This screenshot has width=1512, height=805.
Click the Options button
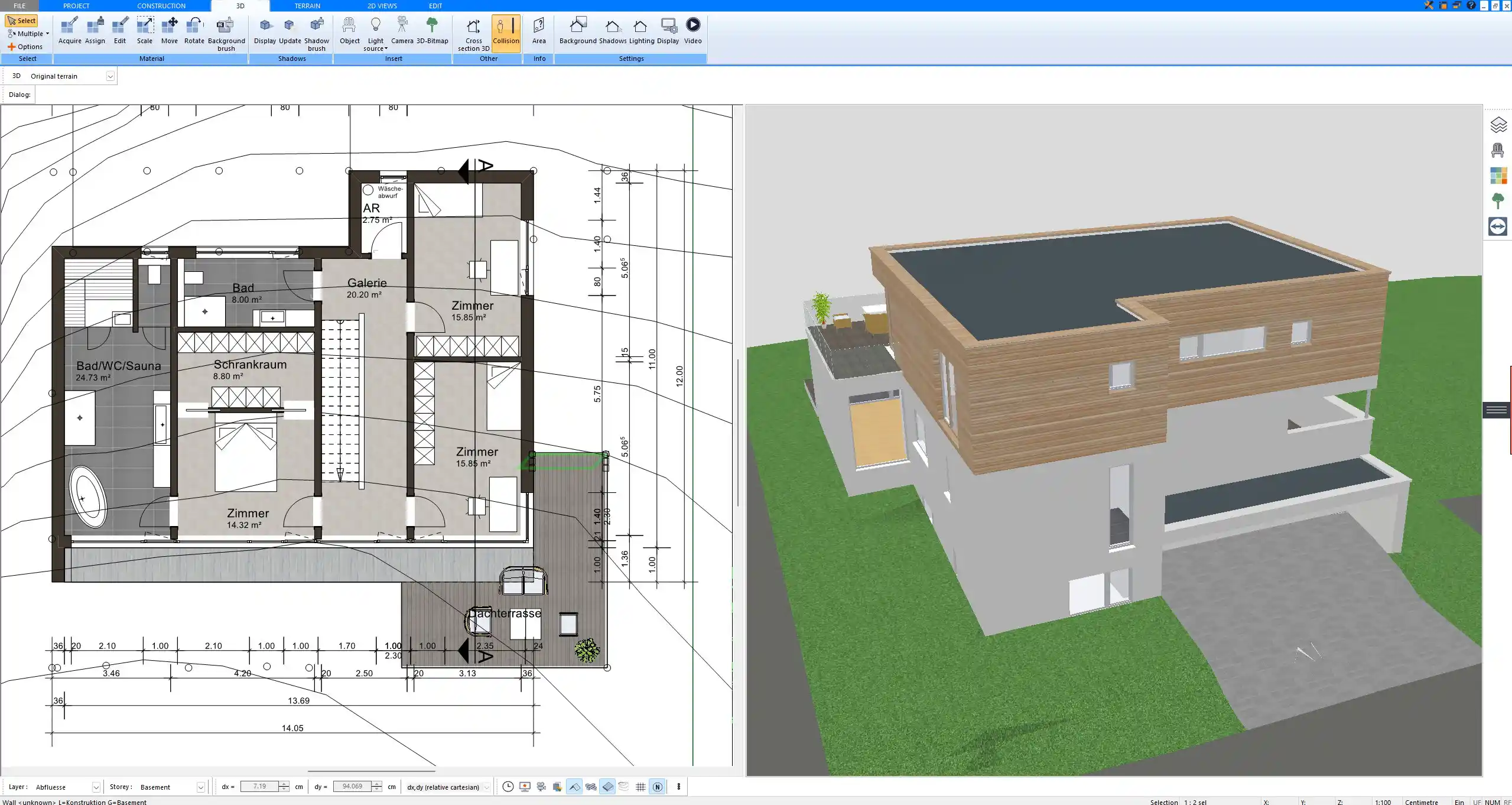[25, 46]
